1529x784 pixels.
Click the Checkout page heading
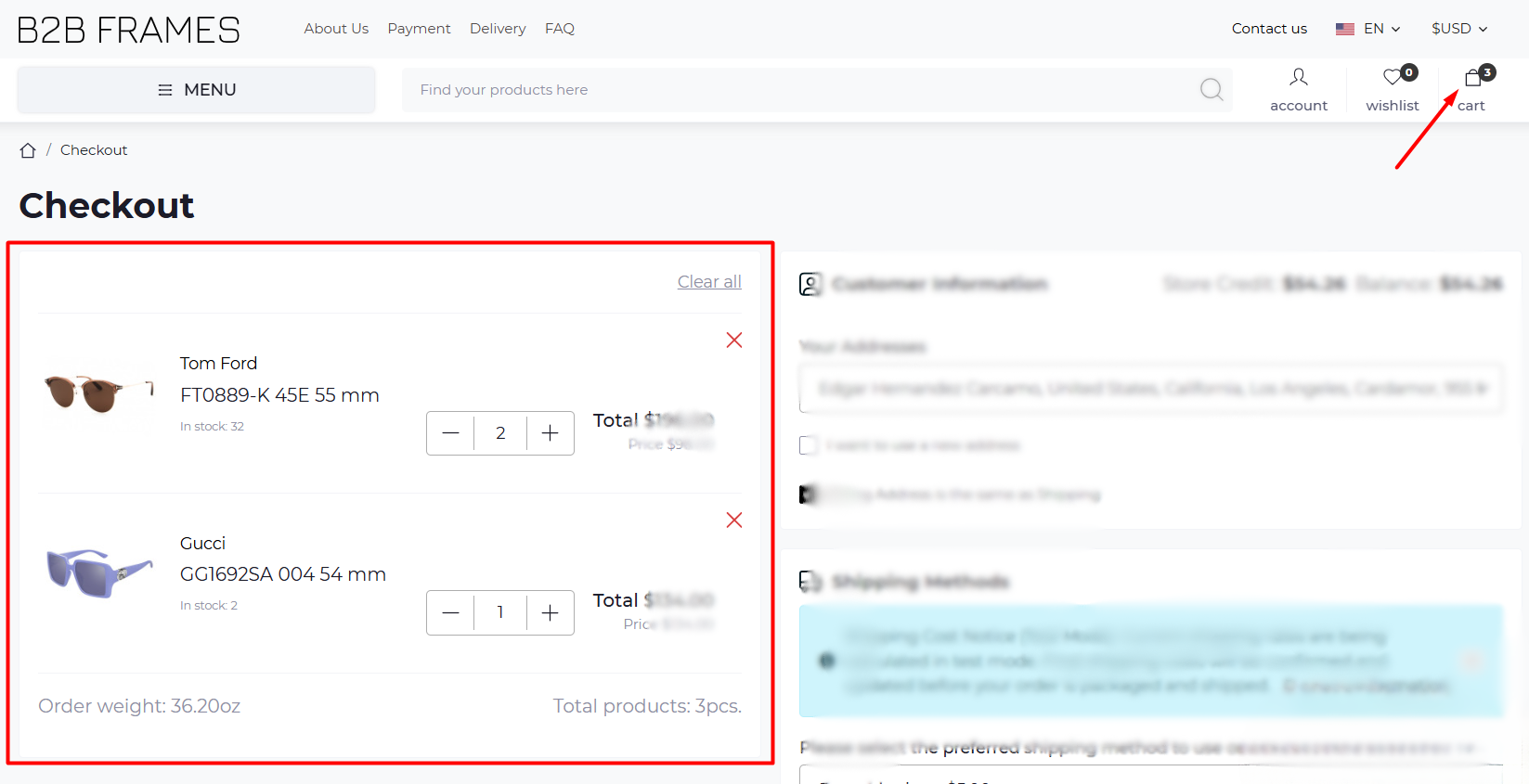[x=107, y=205]
